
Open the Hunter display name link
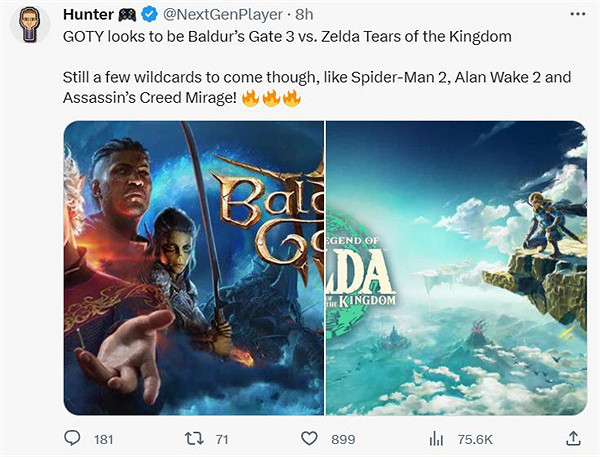(88, 15)
